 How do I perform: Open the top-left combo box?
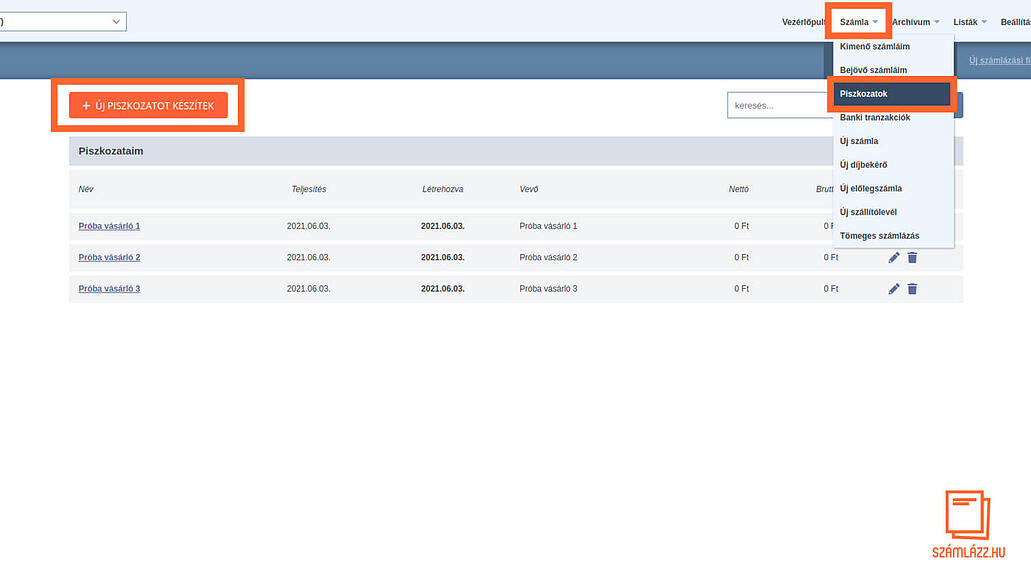[62, 21]
